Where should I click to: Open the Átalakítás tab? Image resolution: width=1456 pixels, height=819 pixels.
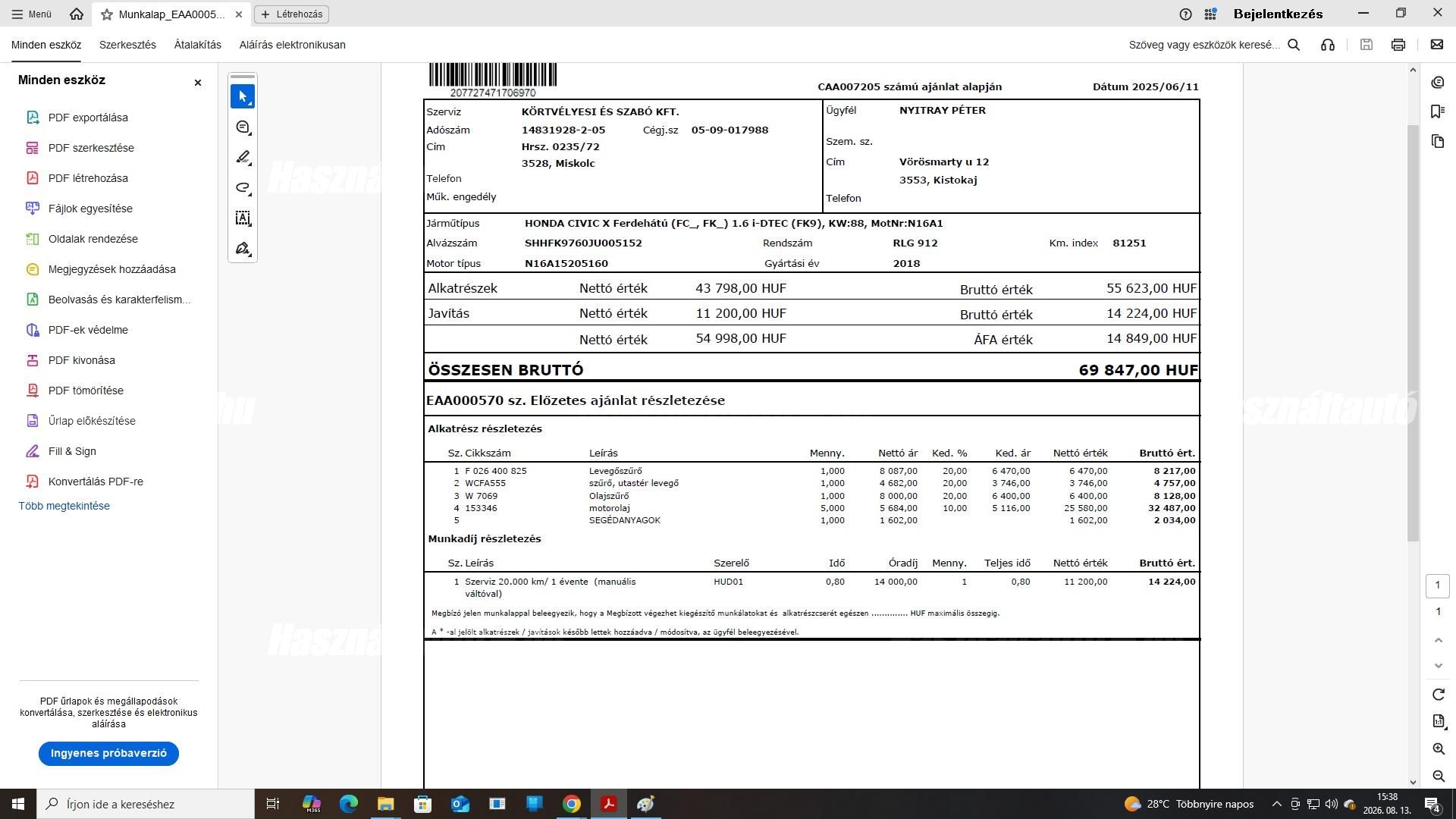(198, 45)
